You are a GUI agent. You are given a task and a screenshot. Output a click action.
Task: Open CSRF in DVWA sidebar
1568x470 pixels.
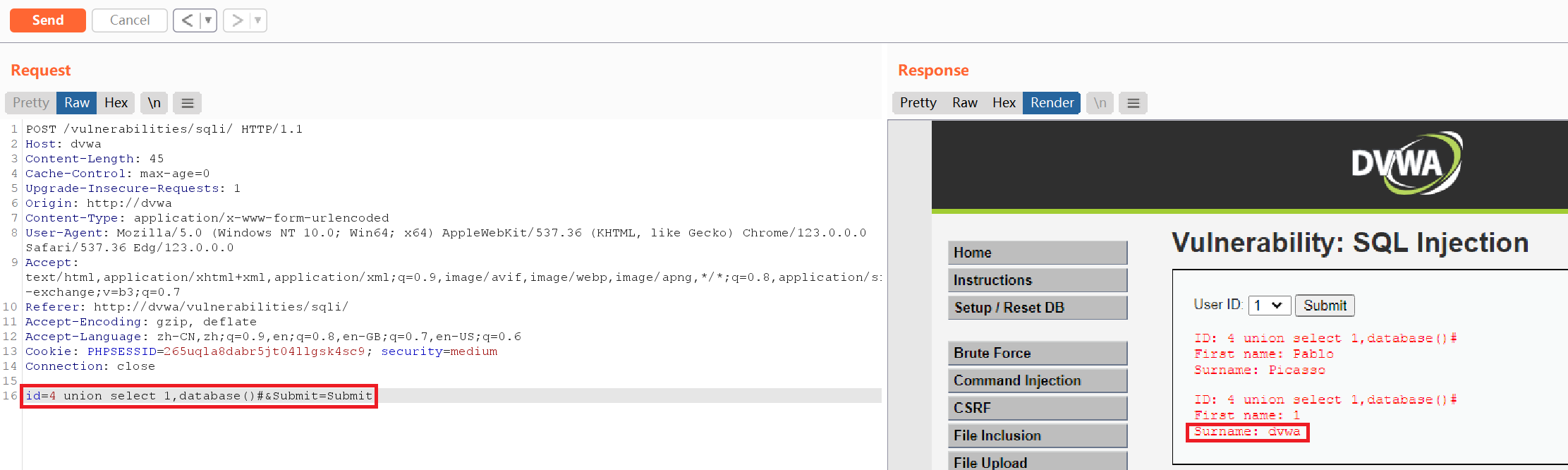point(1038,408)
